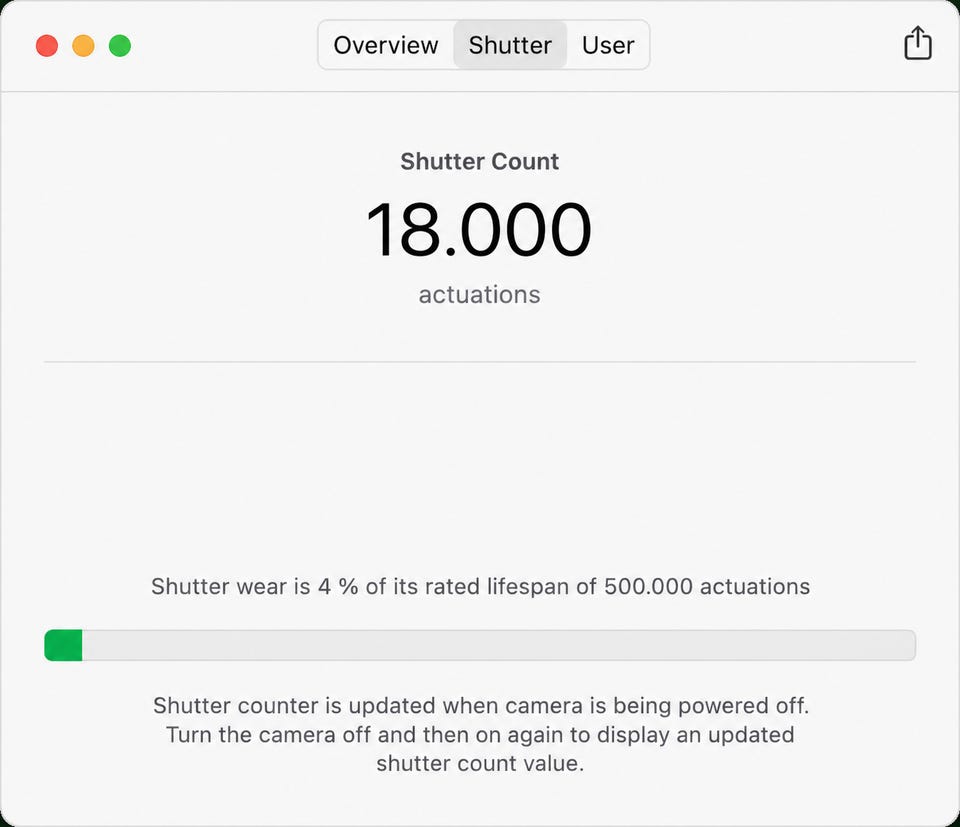Select the 18.000 shutter count number
The height and width of the screenshot is (827, 960).
[479, 230]
